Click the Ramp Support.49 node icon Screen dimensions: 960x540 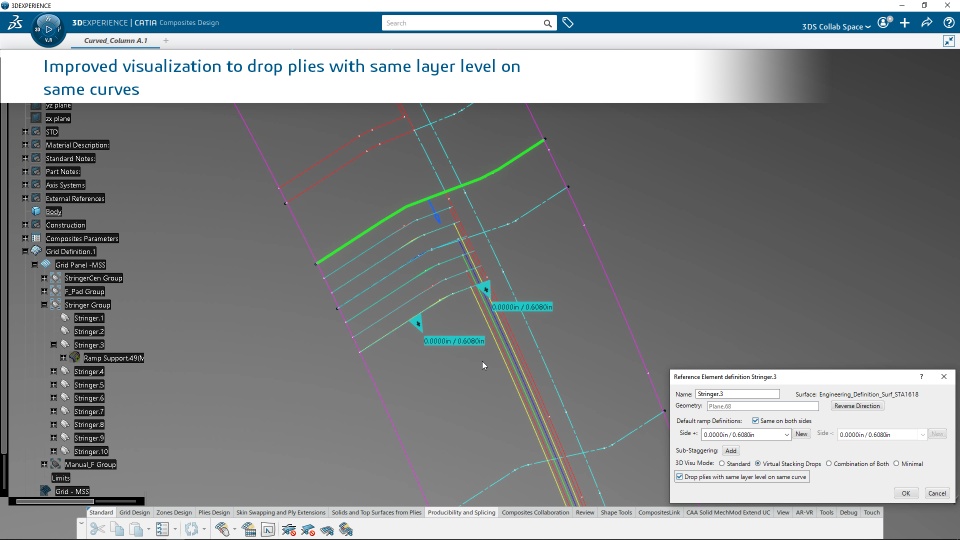pos(75,358)
